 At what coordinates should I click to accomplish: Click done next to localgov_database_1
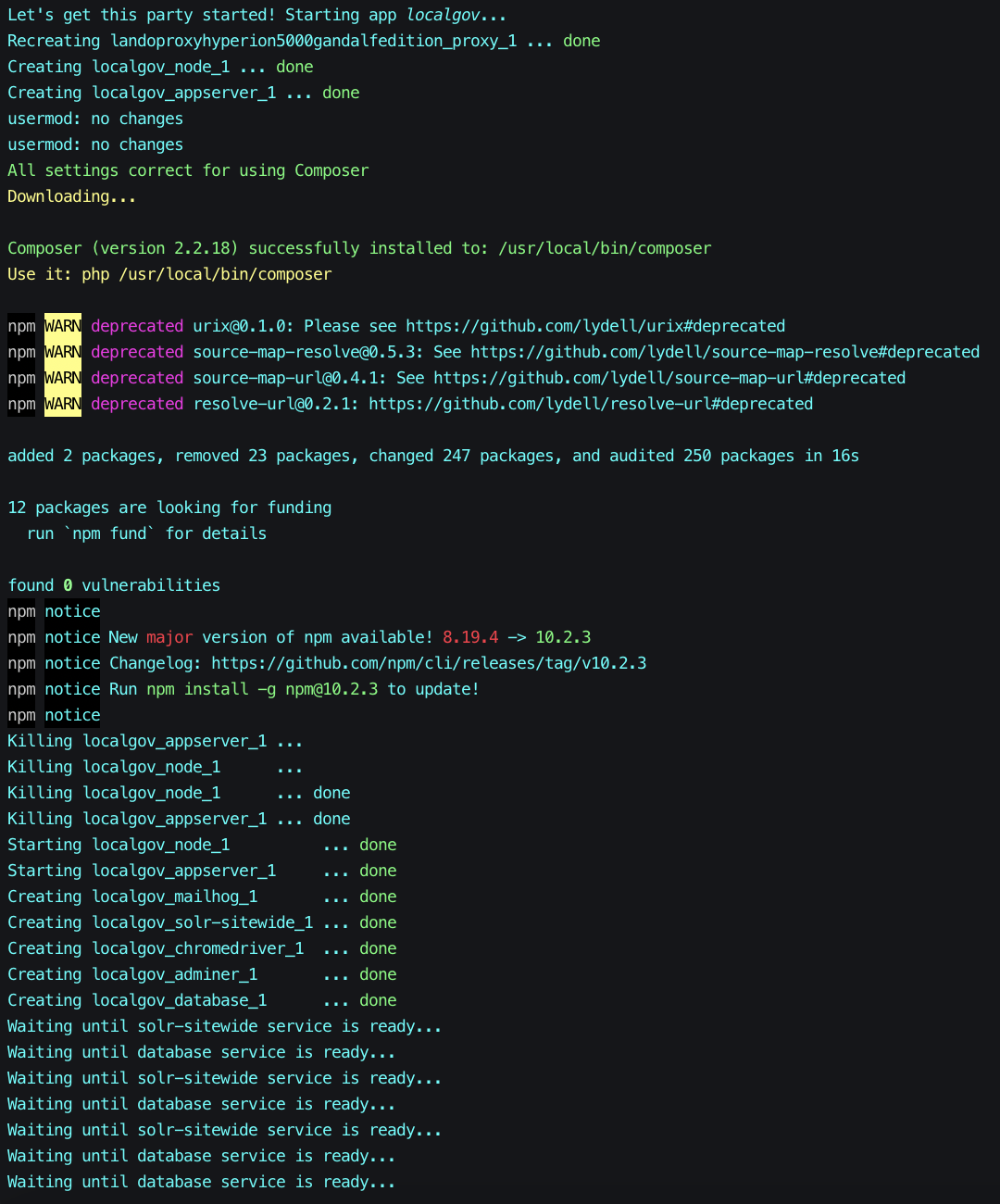pos(378,999)
